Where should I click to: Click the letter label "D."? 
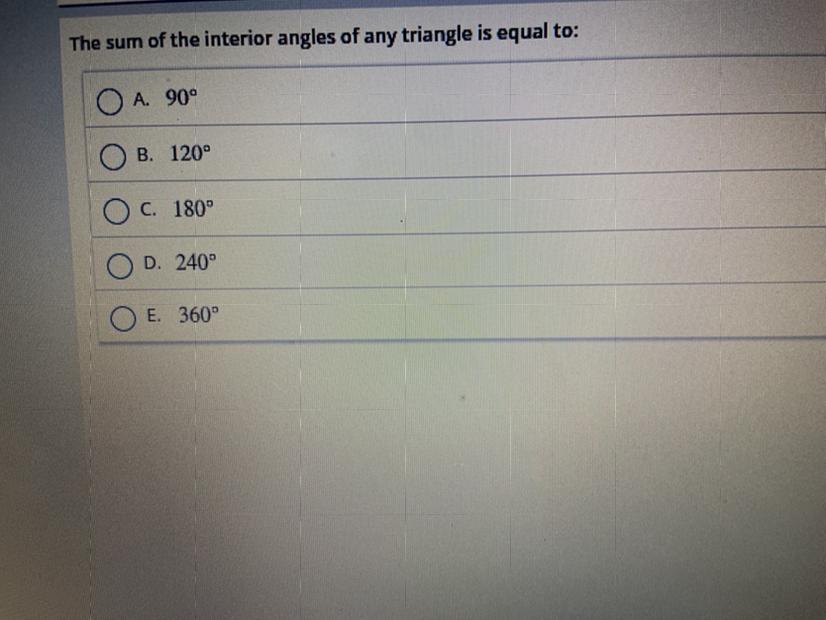point(152,263)
